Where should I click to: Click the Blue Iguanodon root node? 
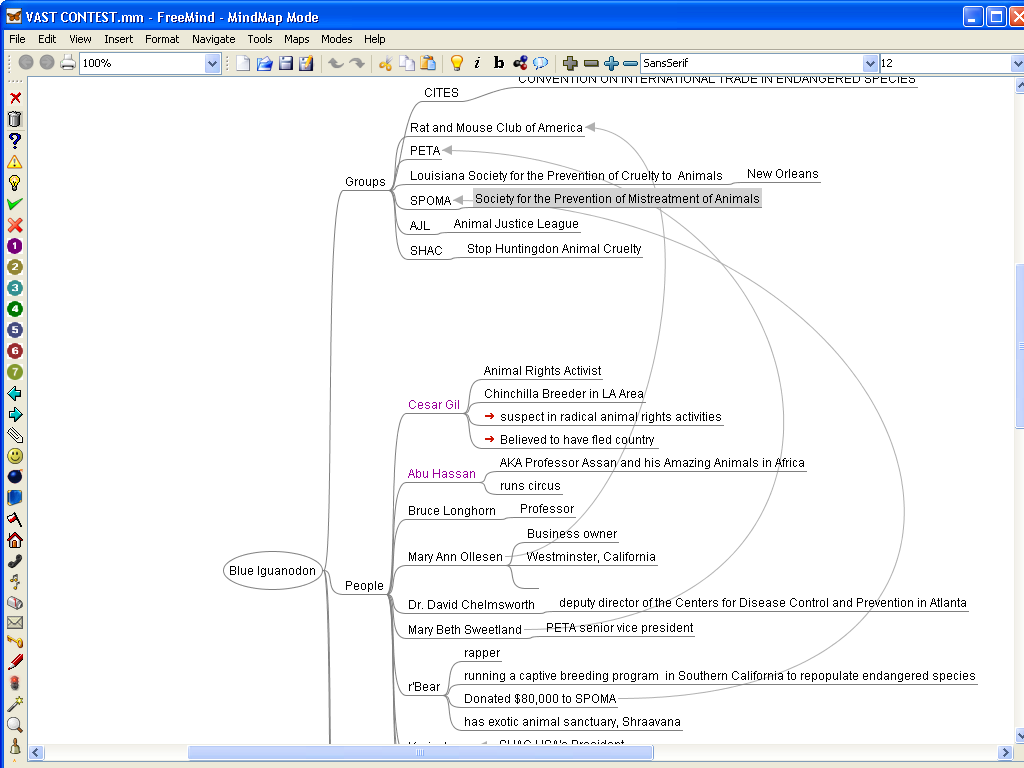272,571
